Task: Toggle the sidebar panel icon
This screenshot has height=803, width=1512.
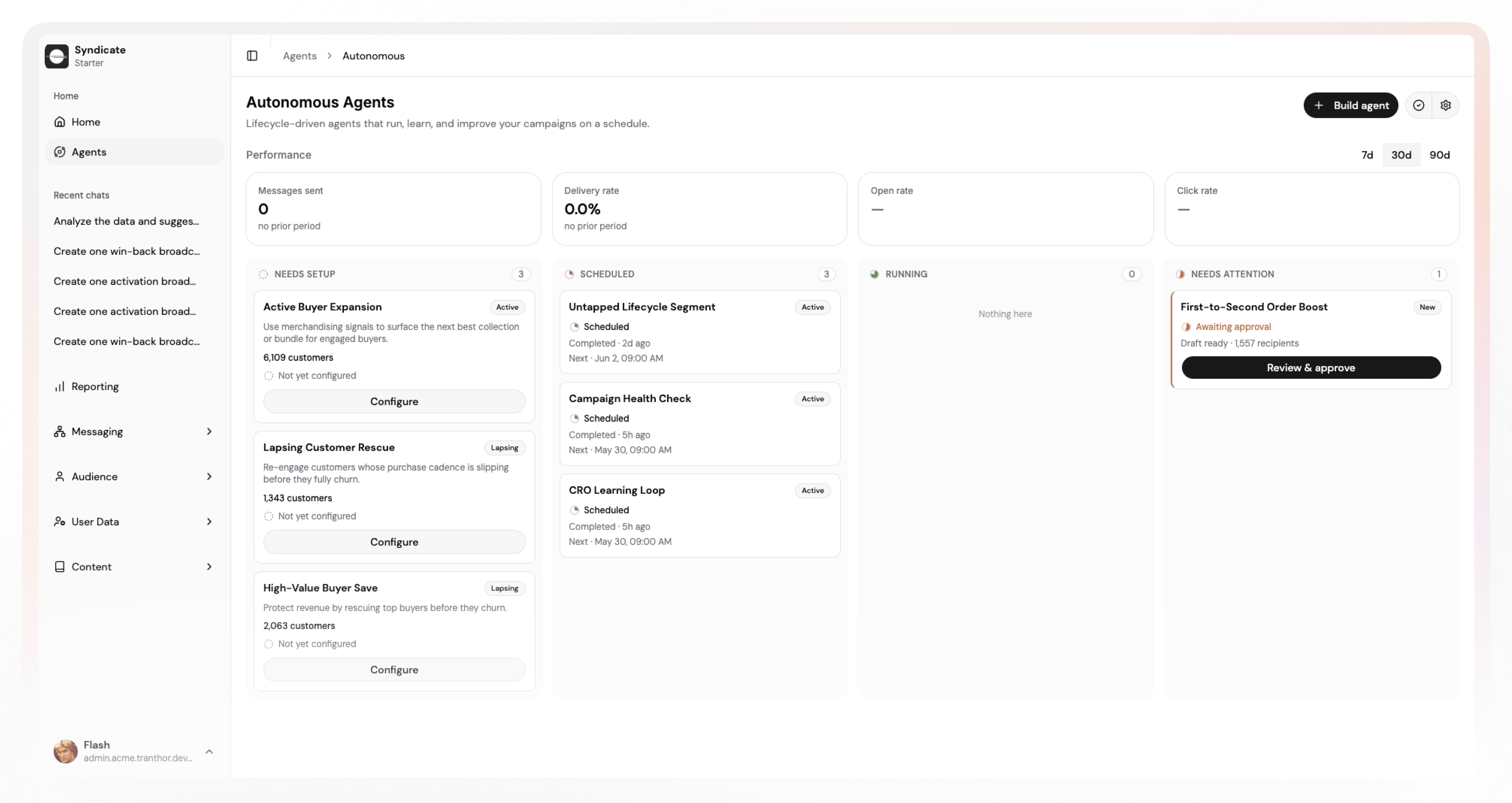Action: [x=252, y=56]
